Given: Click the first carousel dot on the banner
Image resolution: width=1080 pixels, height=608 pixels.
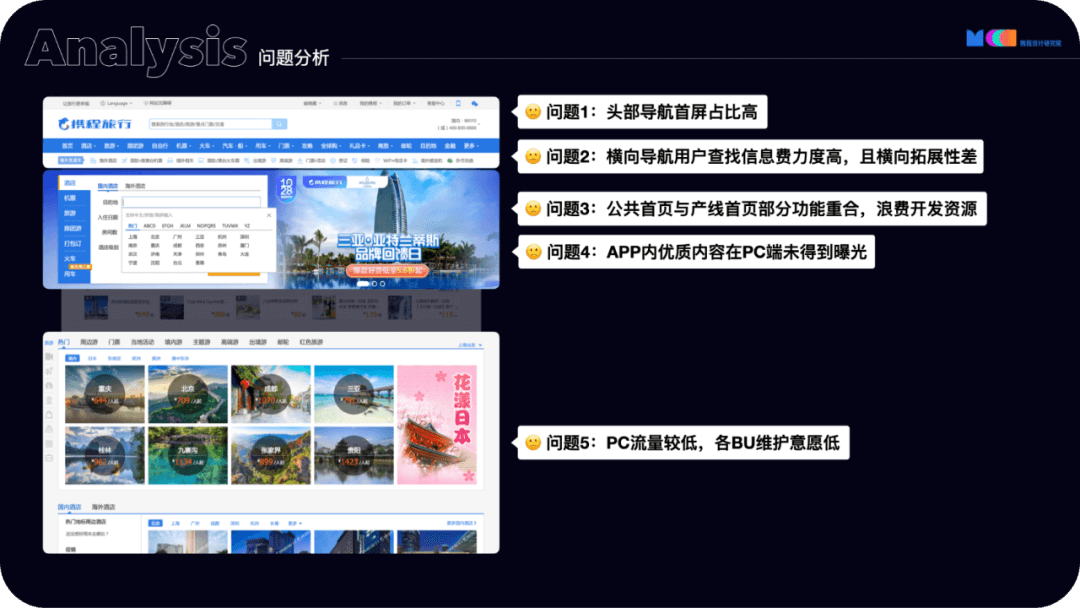Looking at the screenshot, I should point(363,284).
